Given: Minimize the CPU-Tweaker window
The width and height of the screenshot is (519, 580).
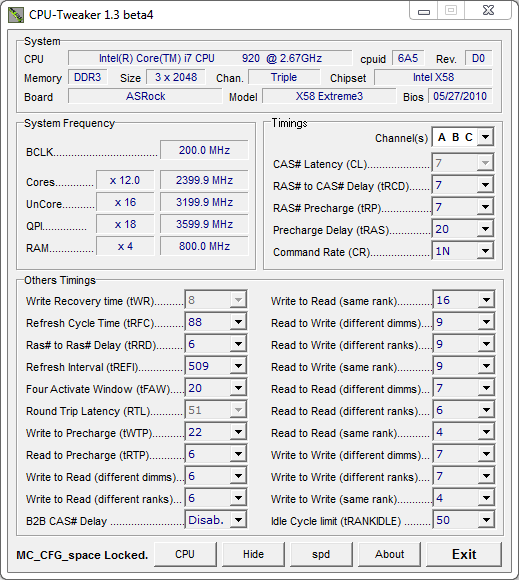Looking at the screenshot, I should (x=424, y=11).
